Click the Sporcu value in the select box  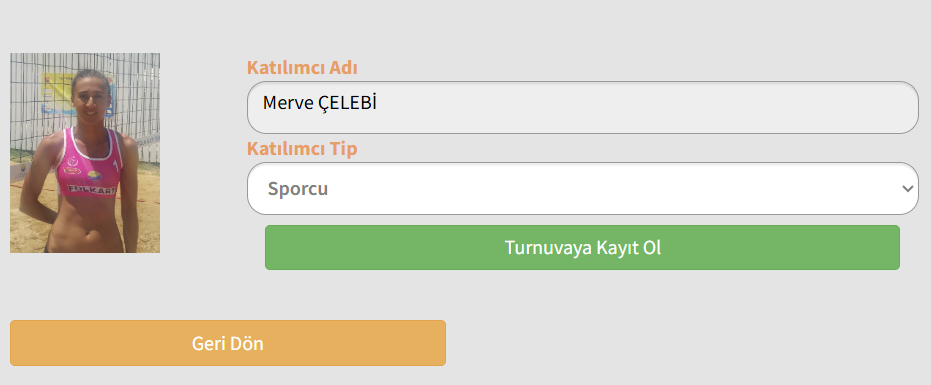[x=297, y=189]
